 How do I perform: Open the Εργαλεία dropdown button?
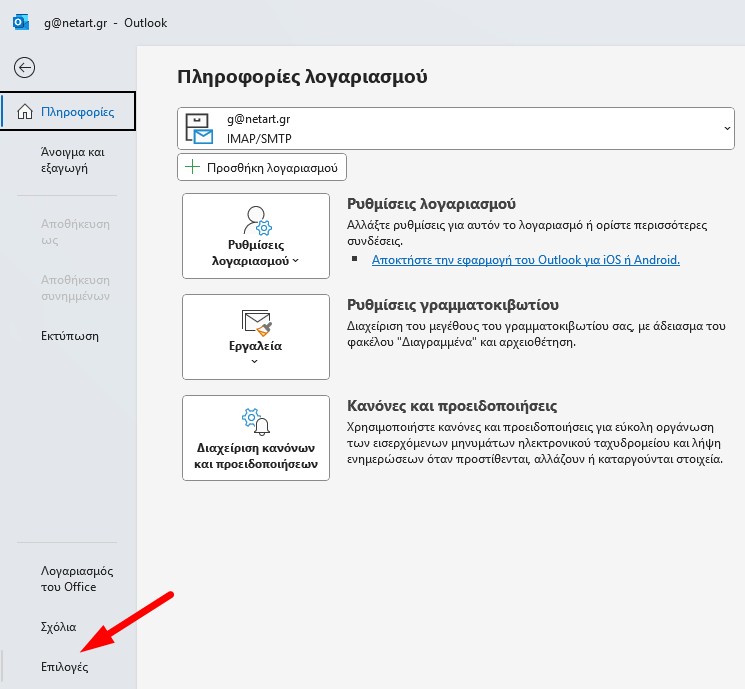[x=256, y=337]
